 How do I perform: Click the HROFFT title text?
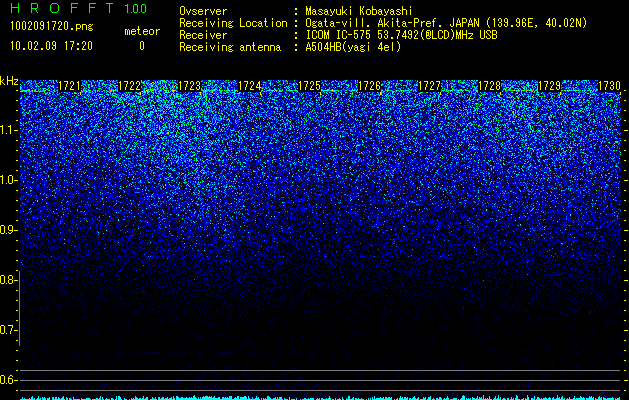pos(62,8)
